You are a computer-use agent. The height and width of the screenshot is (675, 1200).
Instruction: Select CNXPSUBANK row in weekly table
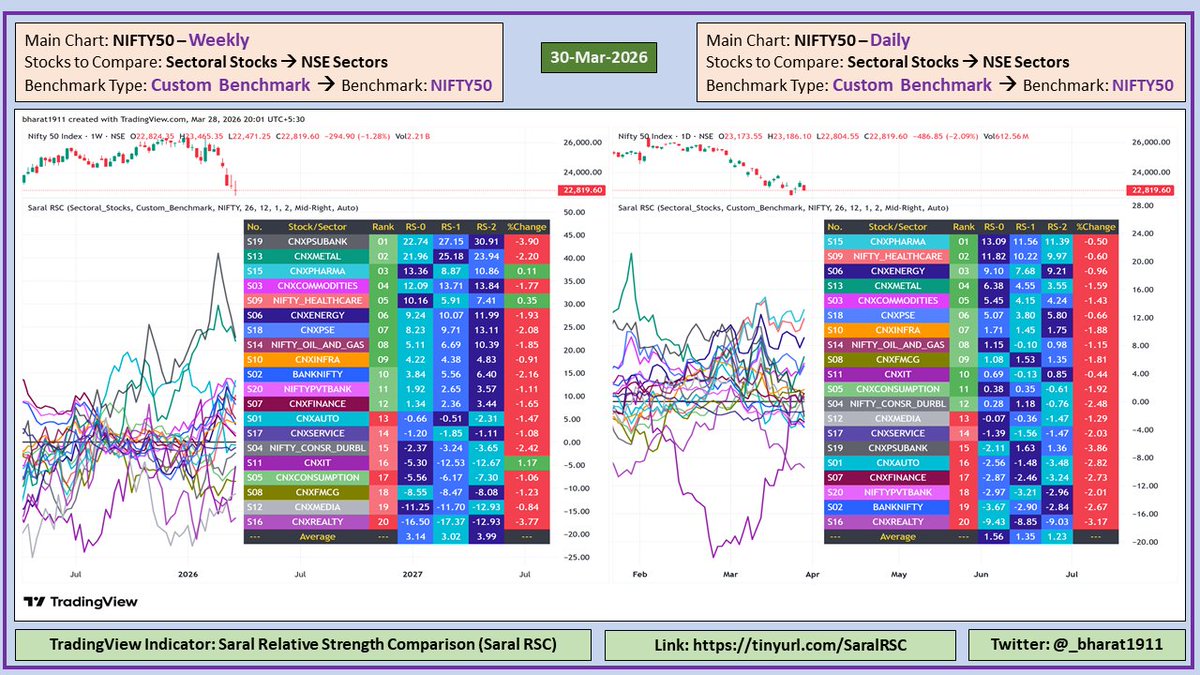[x=397, y=241]
